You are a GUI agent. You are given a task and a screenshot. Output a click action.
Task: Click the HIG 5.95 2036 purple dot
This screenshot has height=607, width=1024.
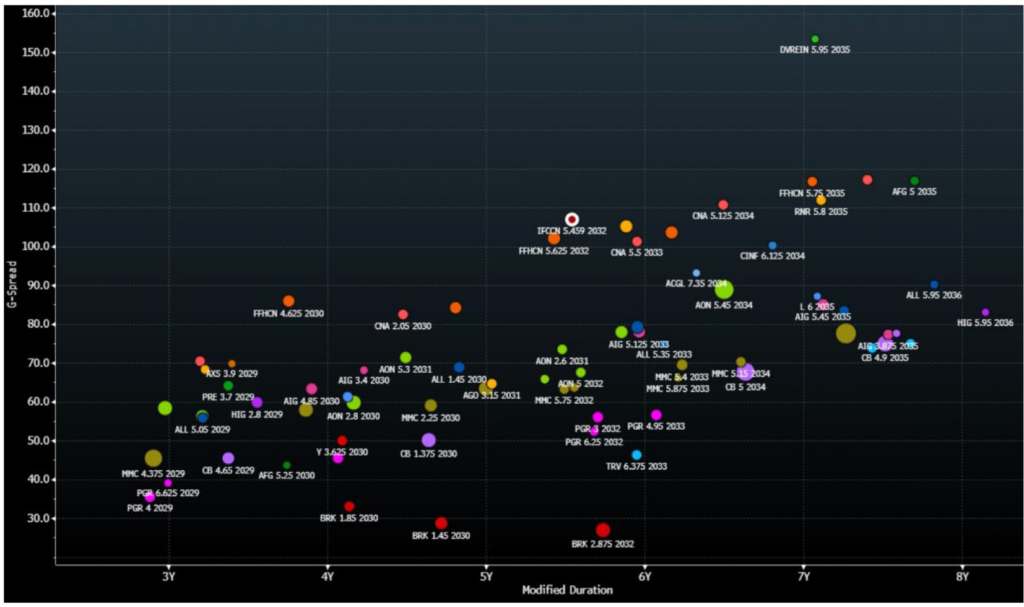pyautogui.click(x=985, y=312)
